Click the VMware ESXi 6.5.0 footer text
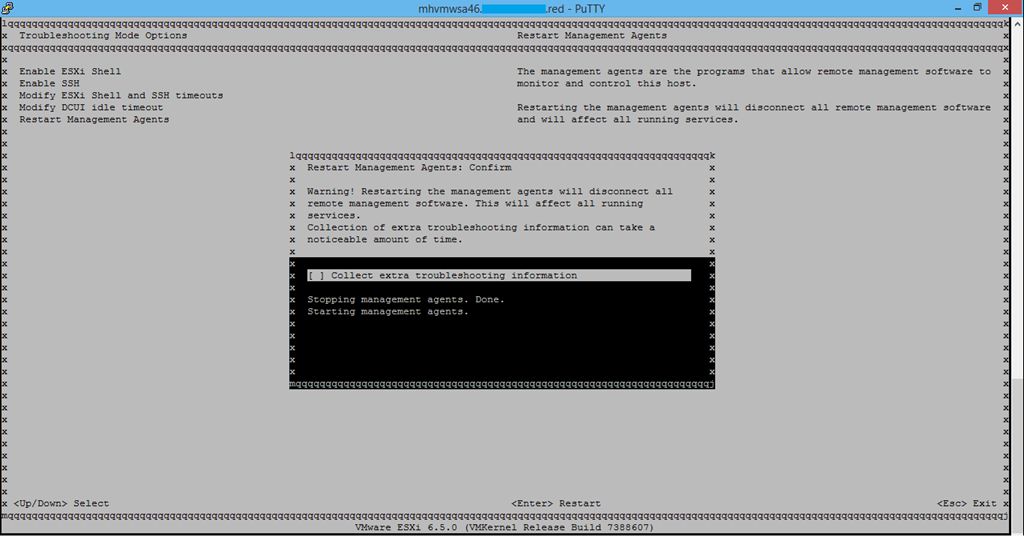The width and height of the screenshot is (1024, 543). click(504, 526)
